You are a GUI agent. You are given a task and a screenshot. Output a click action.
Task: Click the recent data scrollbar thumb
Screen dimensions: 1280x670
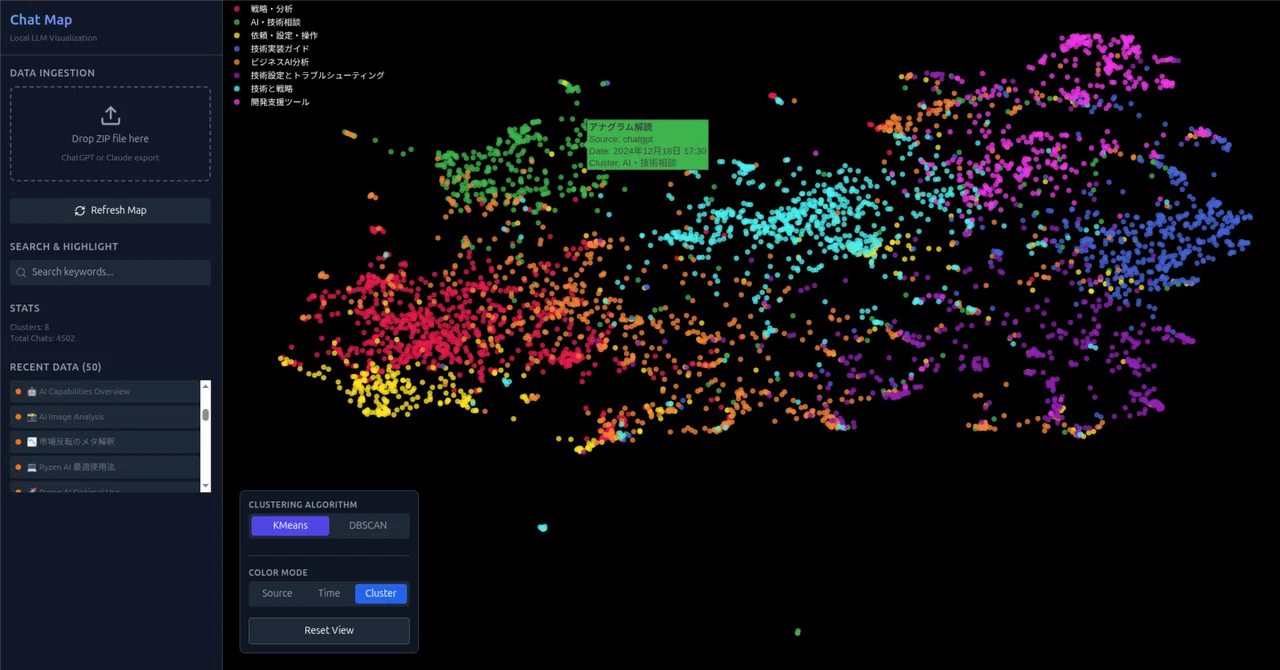[x=206, y=414]
